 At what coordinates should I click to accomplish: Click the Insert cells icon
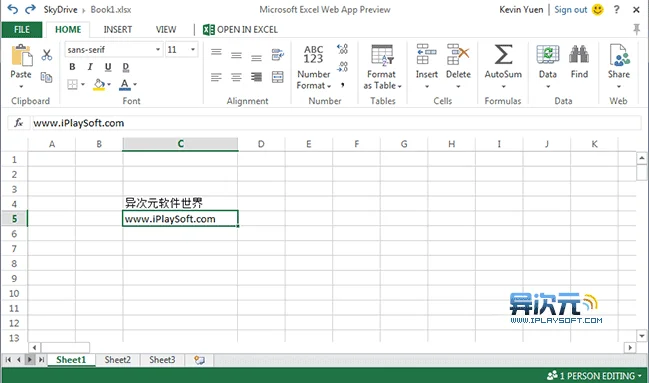click(x=426, y=54)
